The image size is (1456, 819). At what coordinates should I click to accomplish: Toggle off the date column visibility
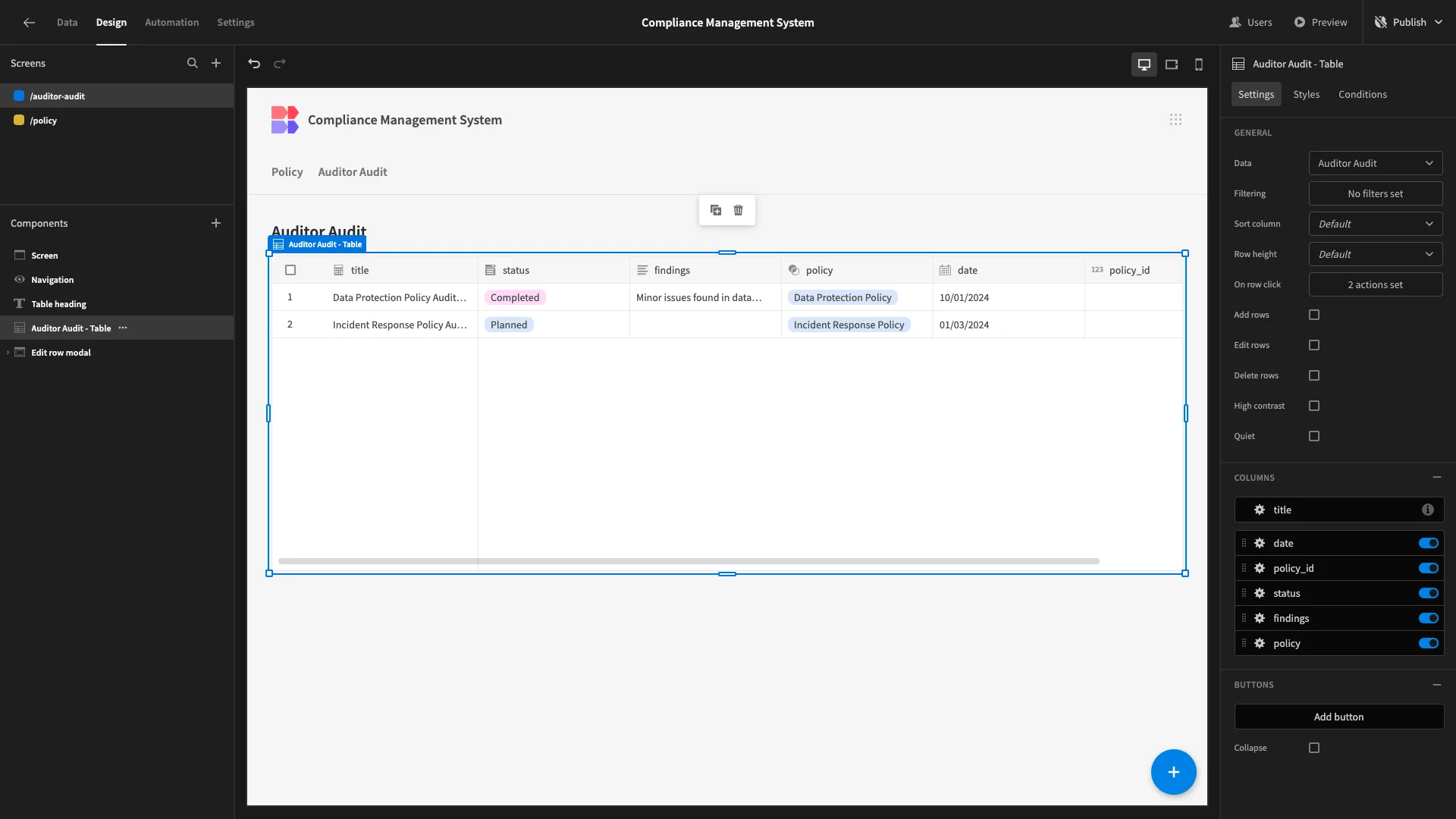[x=1429, y=543]
